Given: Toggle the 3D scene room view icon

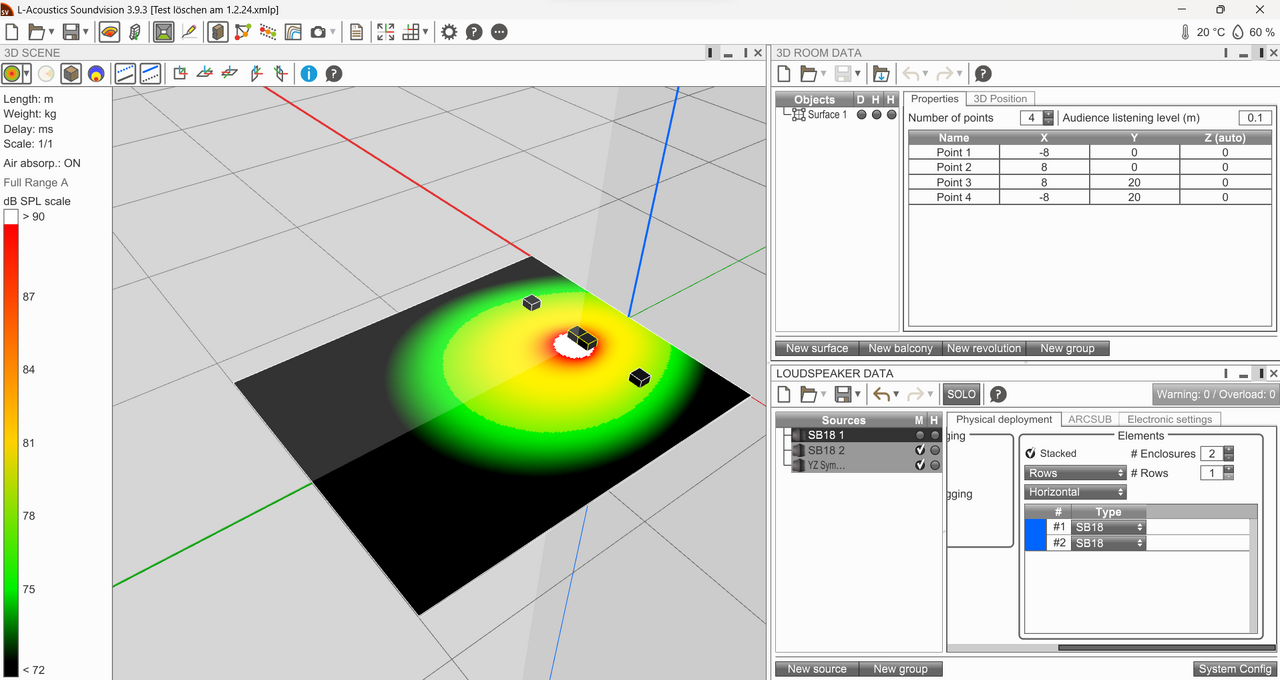Looking at the screenshot, I should pos(164,32).
